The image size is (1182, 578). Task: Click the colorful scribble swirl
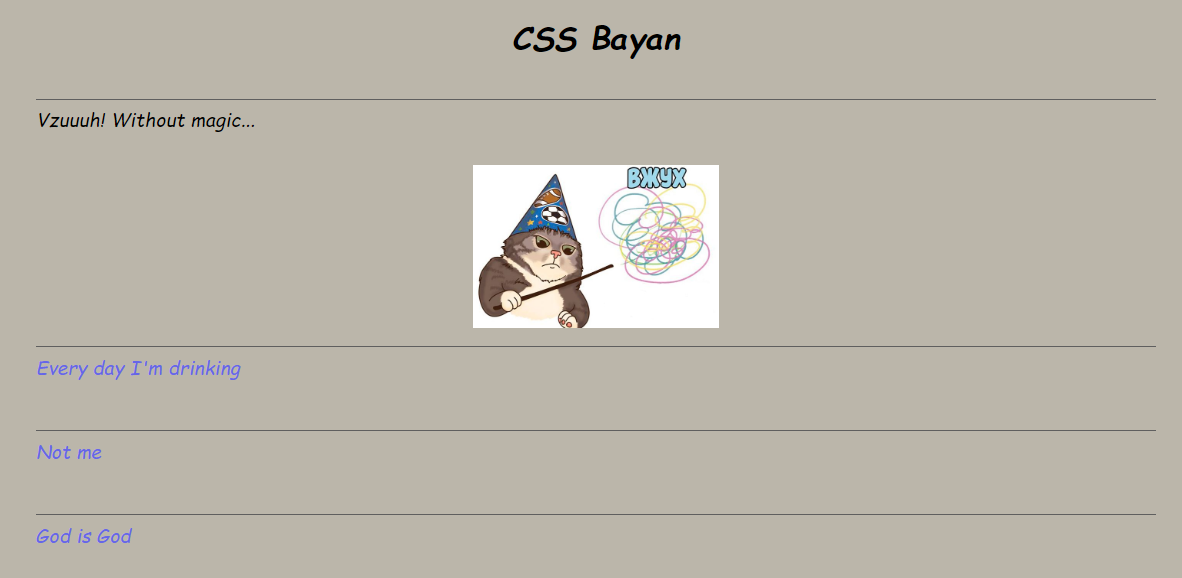click(655, 232)
